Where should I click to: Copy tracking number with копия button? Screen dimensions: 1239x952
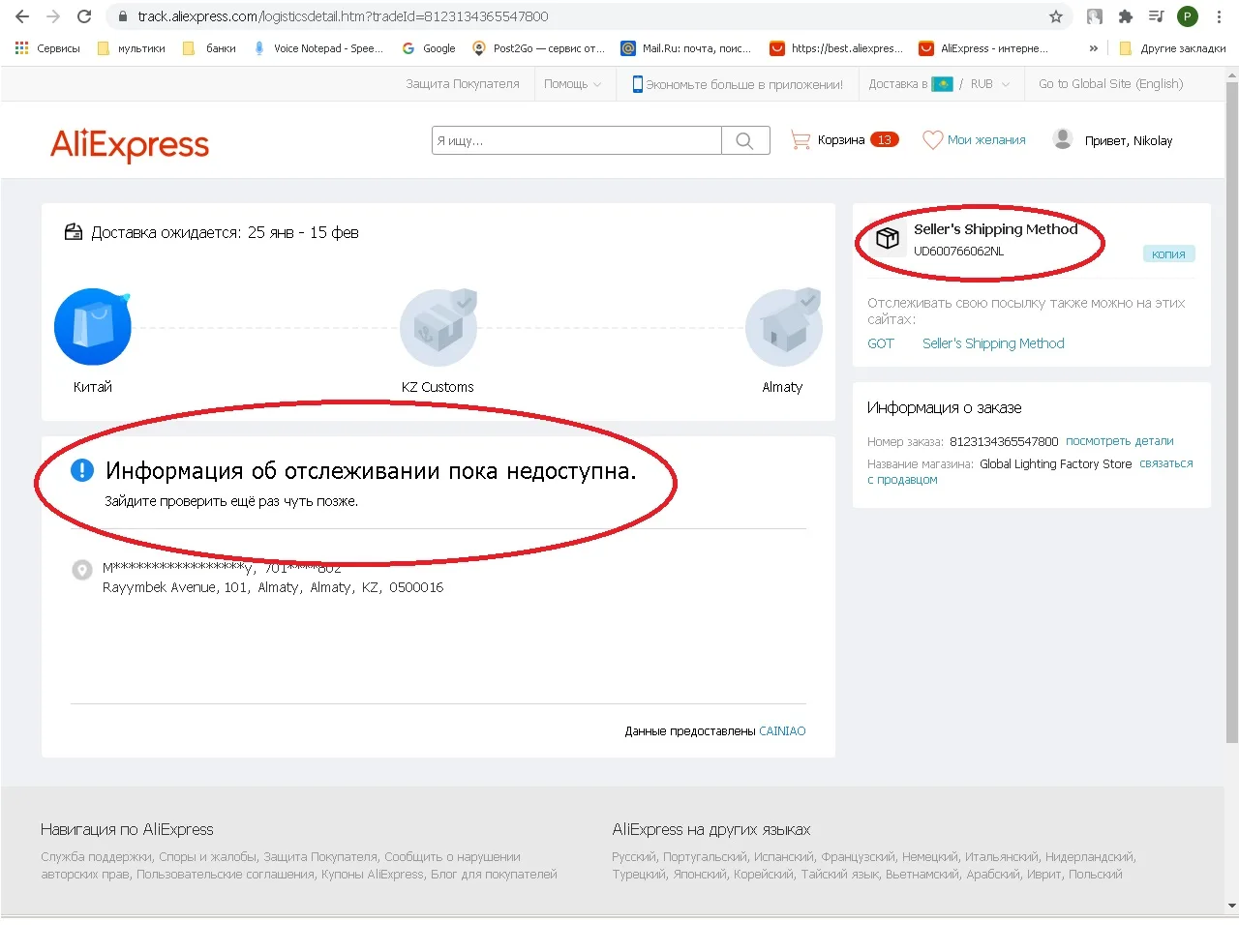coord(1168,254)
